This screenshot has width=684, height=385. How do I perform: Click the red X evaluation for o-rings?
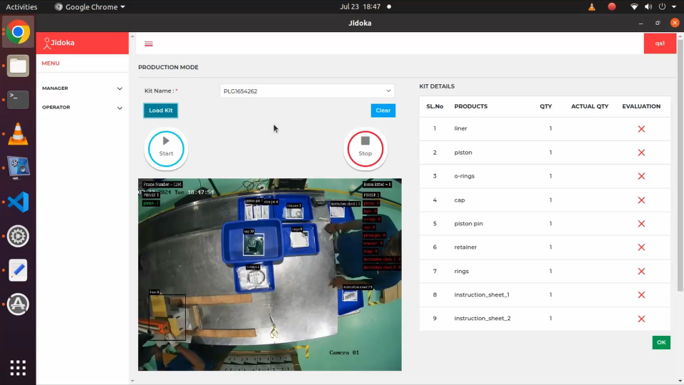pos(641,176)
